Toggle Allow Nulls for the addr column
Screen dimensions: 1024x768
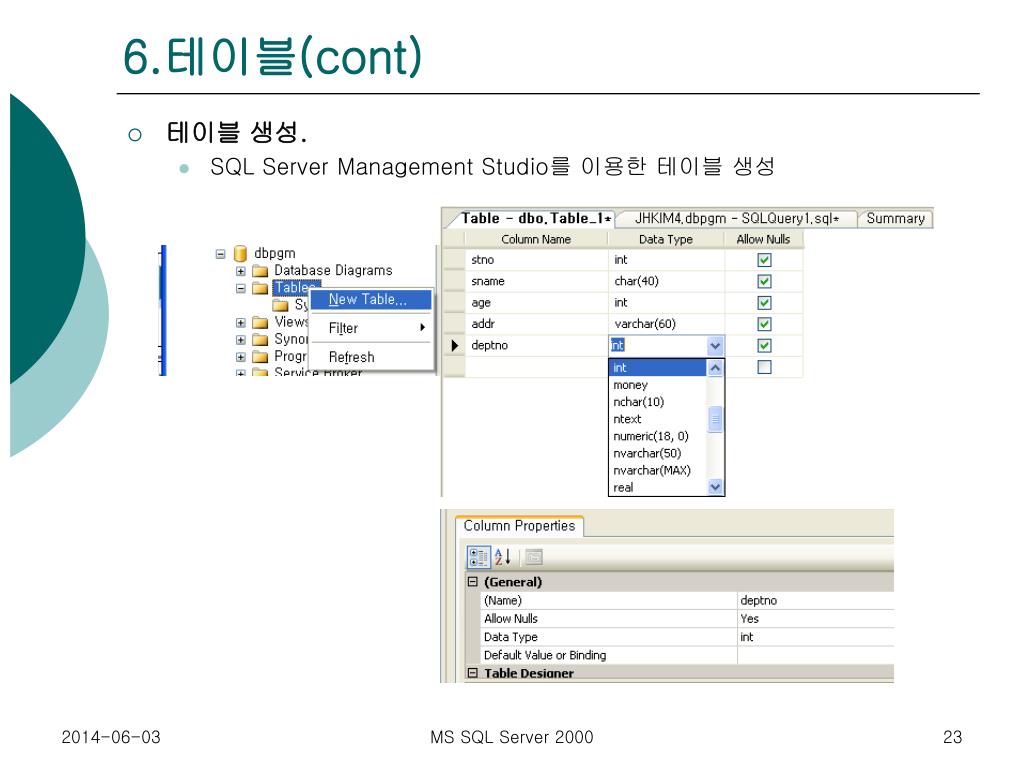coord(764,324)
